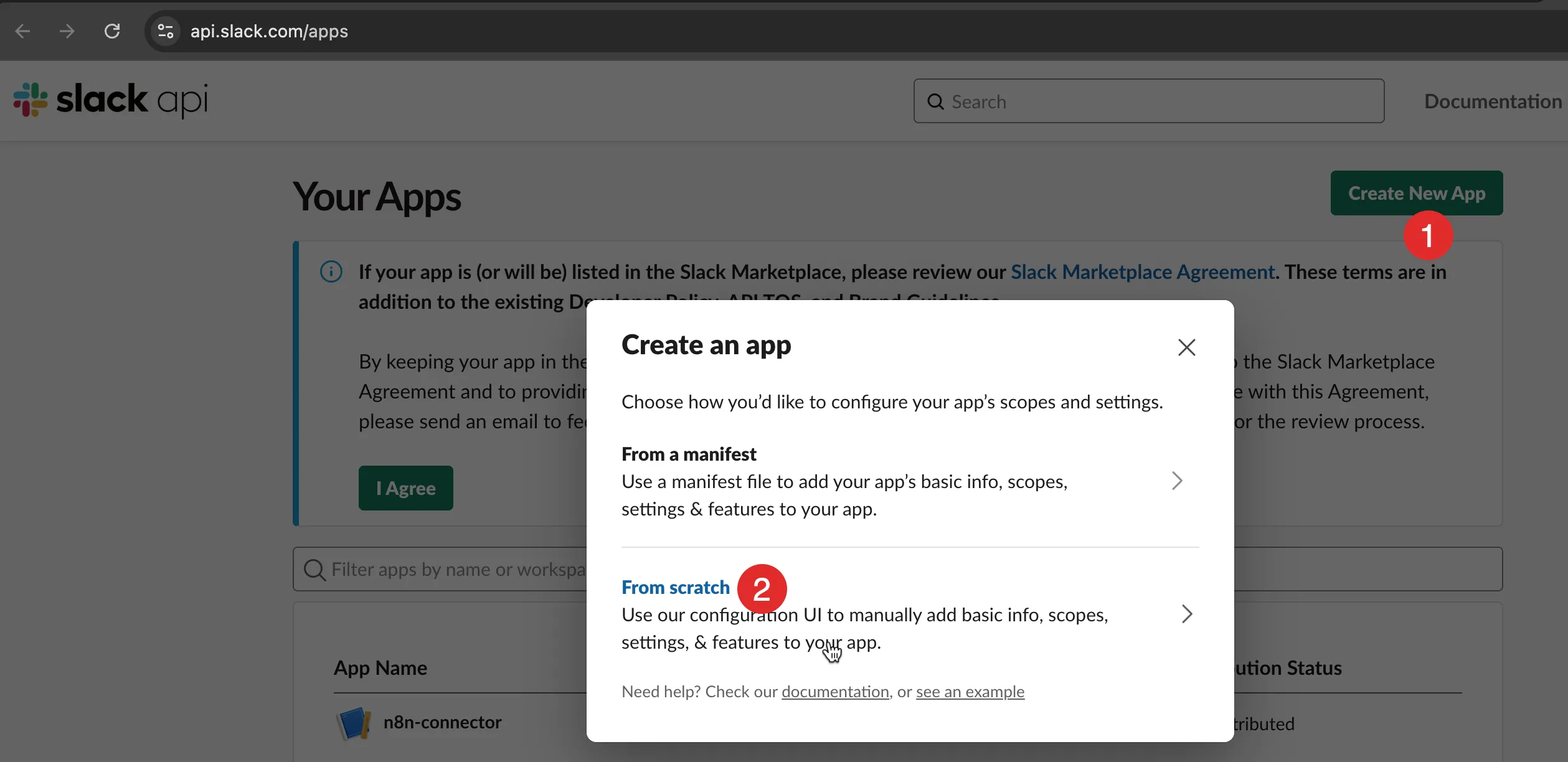Click the App Name column header

380,668
